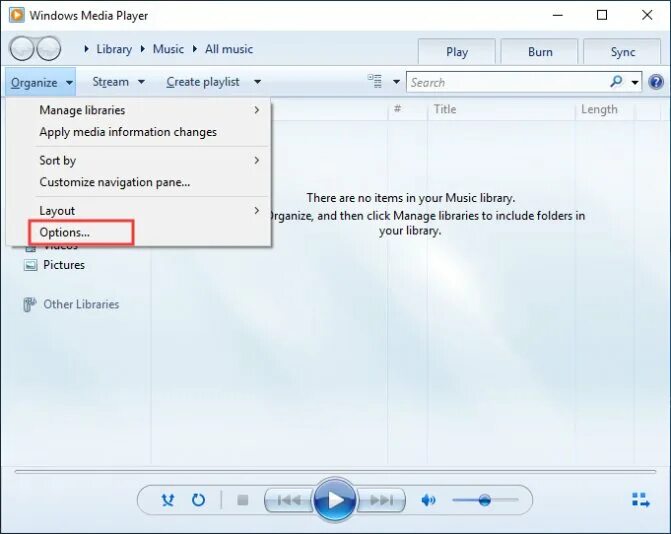Click the Windows Media Player title icon
Screen dimensions: 671x534
[17, 15]
